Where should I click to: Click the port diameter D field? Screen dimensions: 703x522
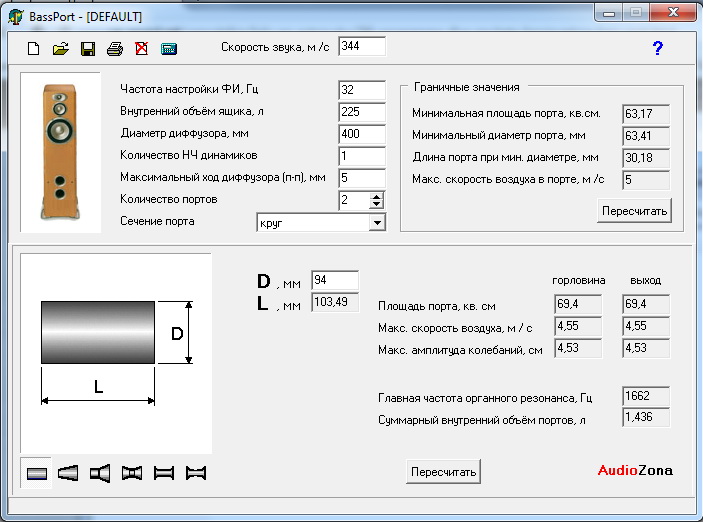tap(334, 280)
